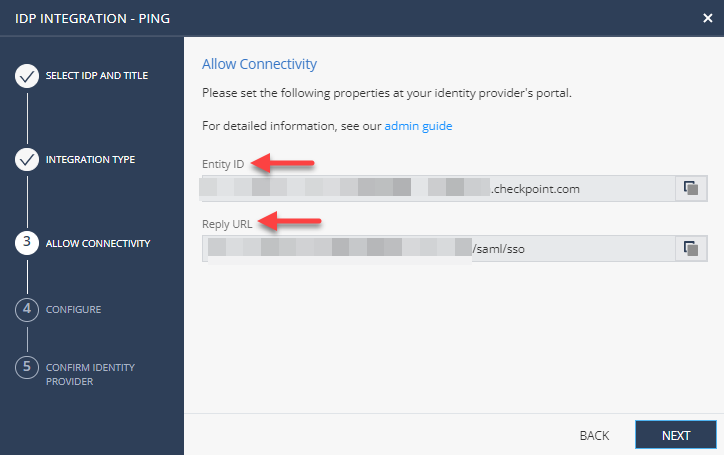724x455 pixels.
Task: Copy the Entity ID value
Action: 690,188
